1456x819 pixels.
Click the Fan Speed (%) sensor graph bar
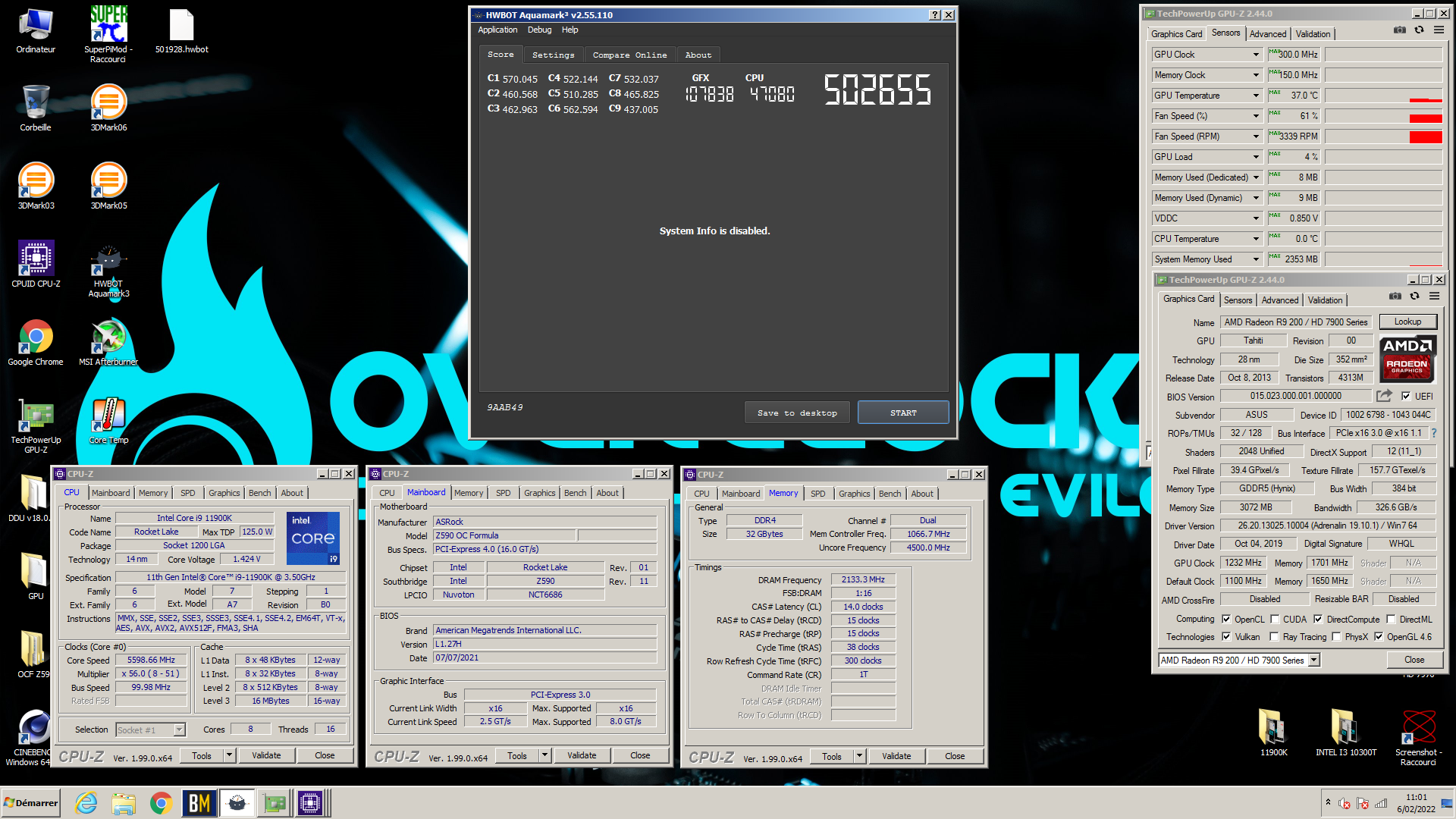click(x=1383, y=116)
